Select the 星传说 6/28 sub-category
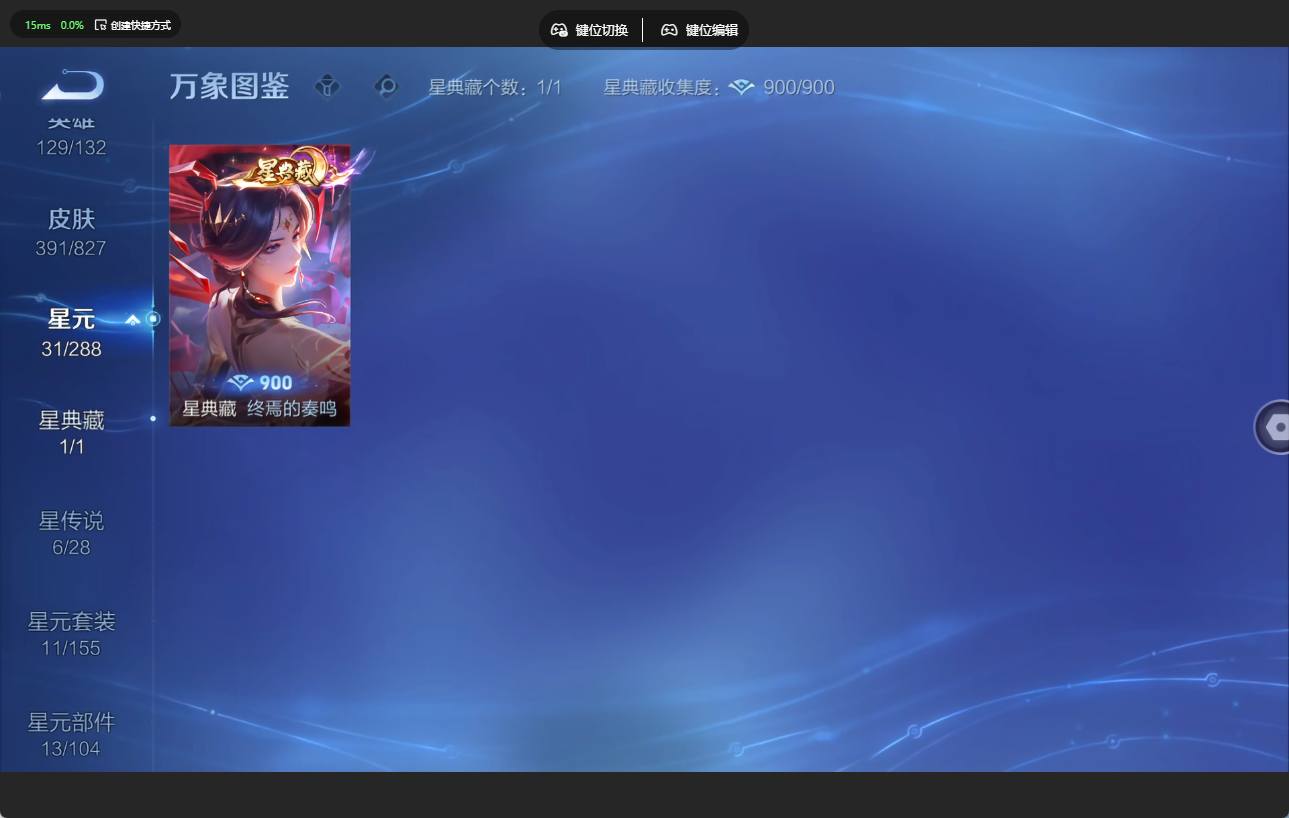 tap(71, 533)
